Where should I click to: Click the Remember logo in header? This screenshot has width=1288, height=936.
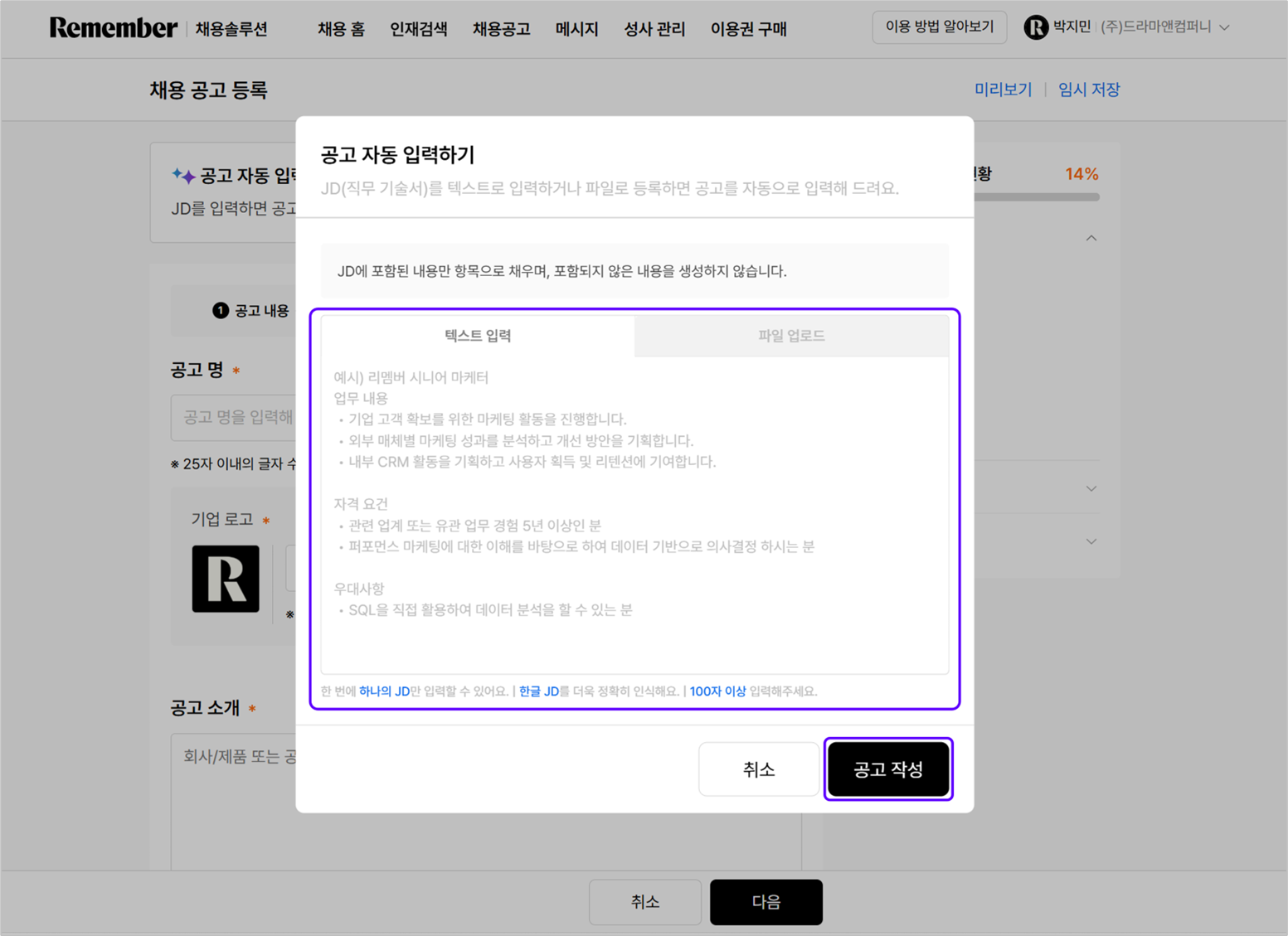pyautogui.click(x=113, y=28)
